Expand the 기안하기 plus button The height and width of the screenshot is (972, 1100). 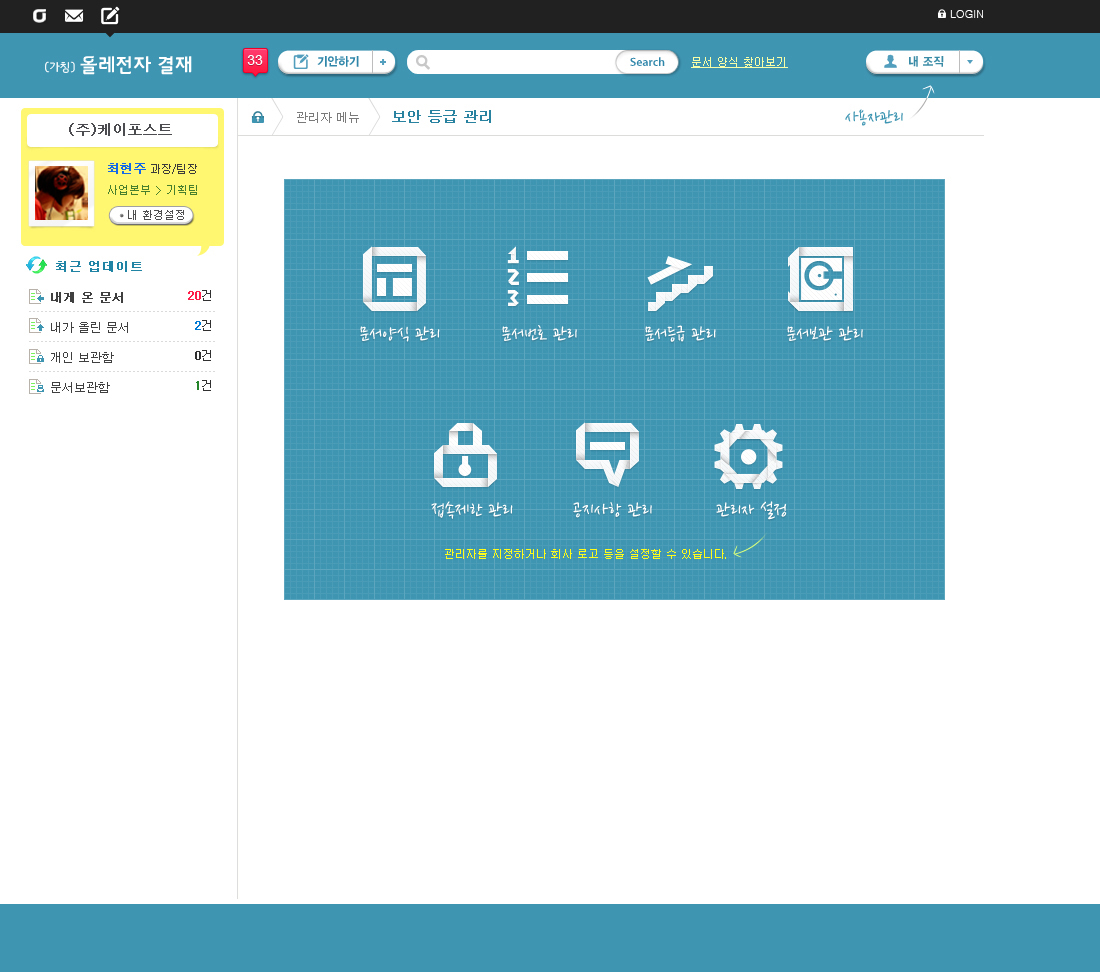point(383,62)
